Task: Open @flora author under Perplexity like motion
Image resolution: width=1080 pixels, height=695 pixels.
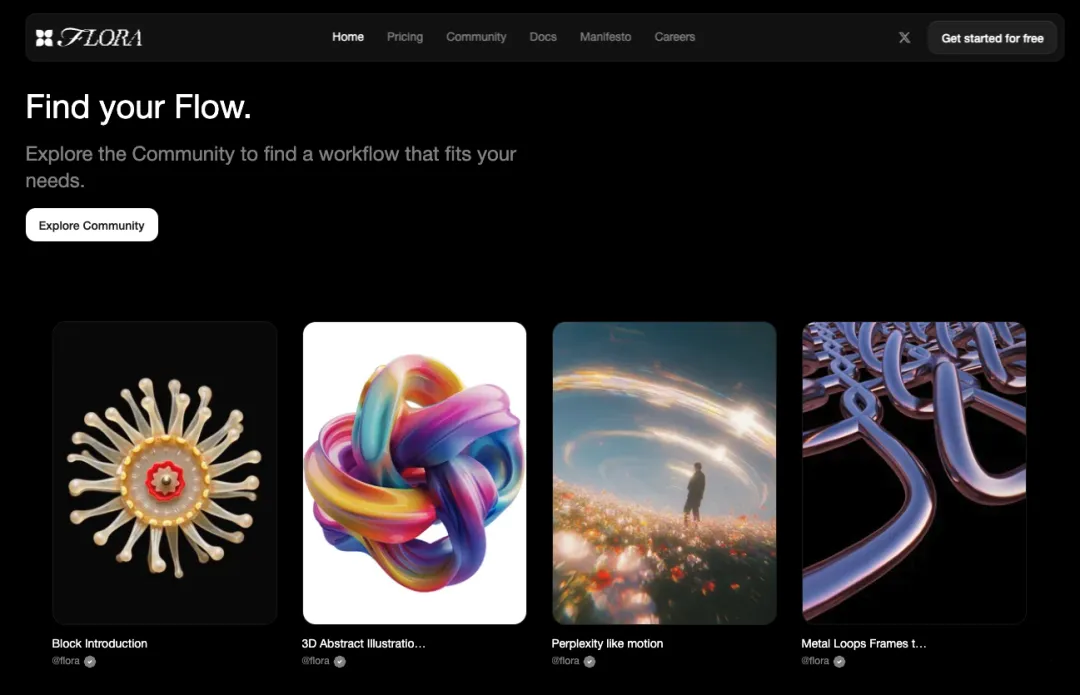Action: (565, 661)
